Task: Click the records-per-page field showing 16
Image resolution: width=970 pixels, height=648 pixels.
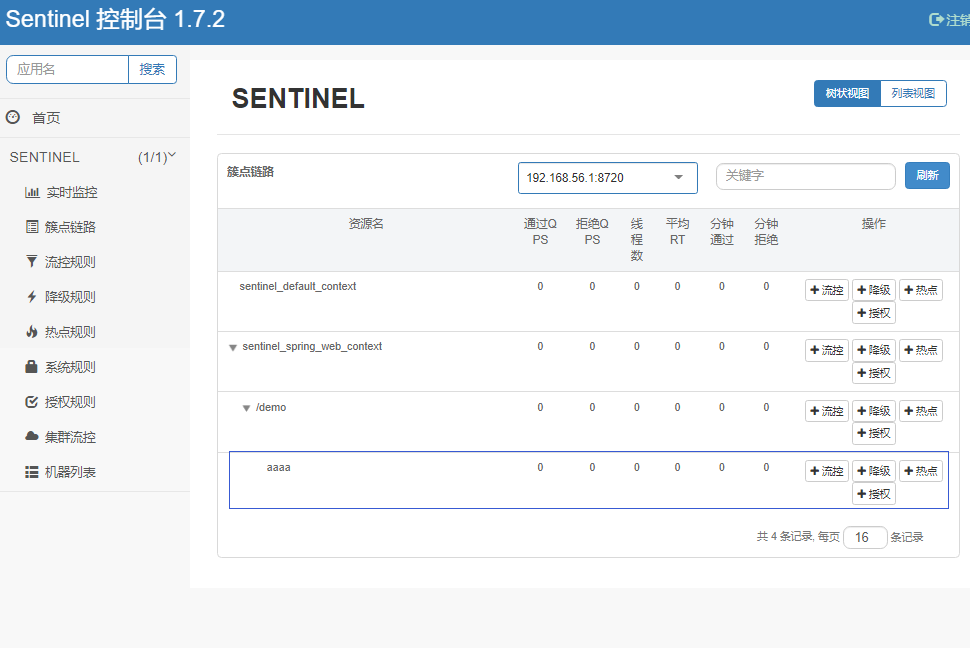Action: coord(865,537)
